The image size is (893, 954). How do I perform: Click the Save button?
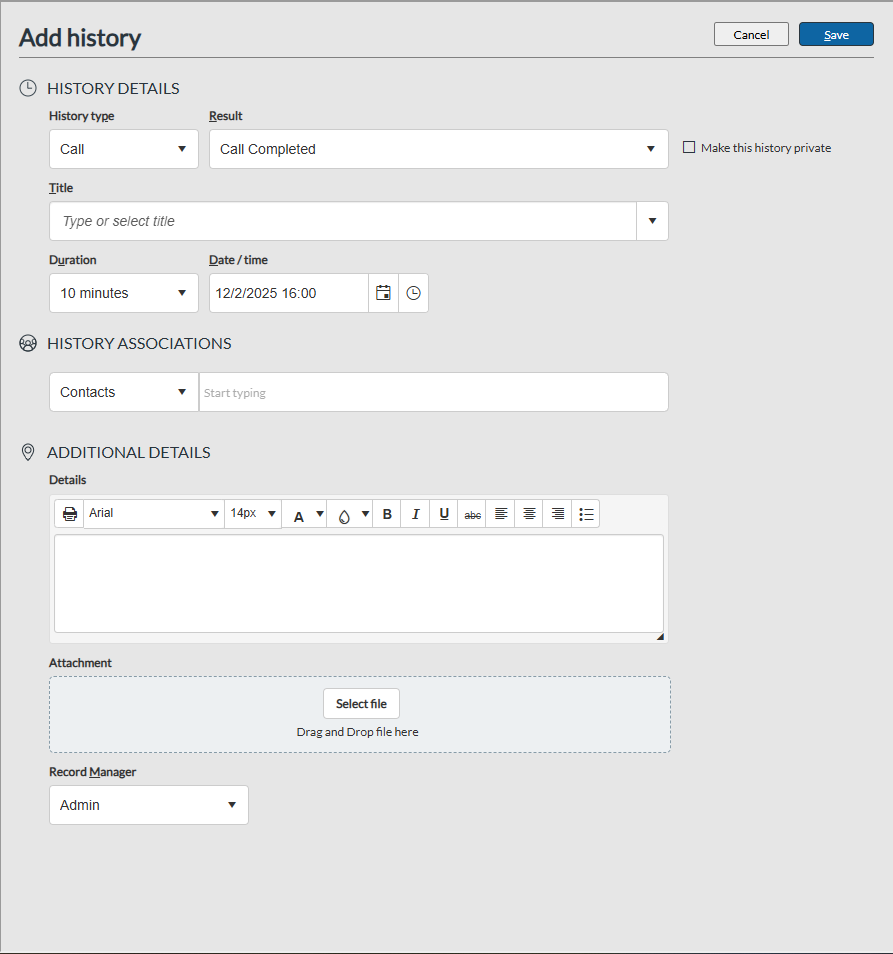(x=836, y=35)
